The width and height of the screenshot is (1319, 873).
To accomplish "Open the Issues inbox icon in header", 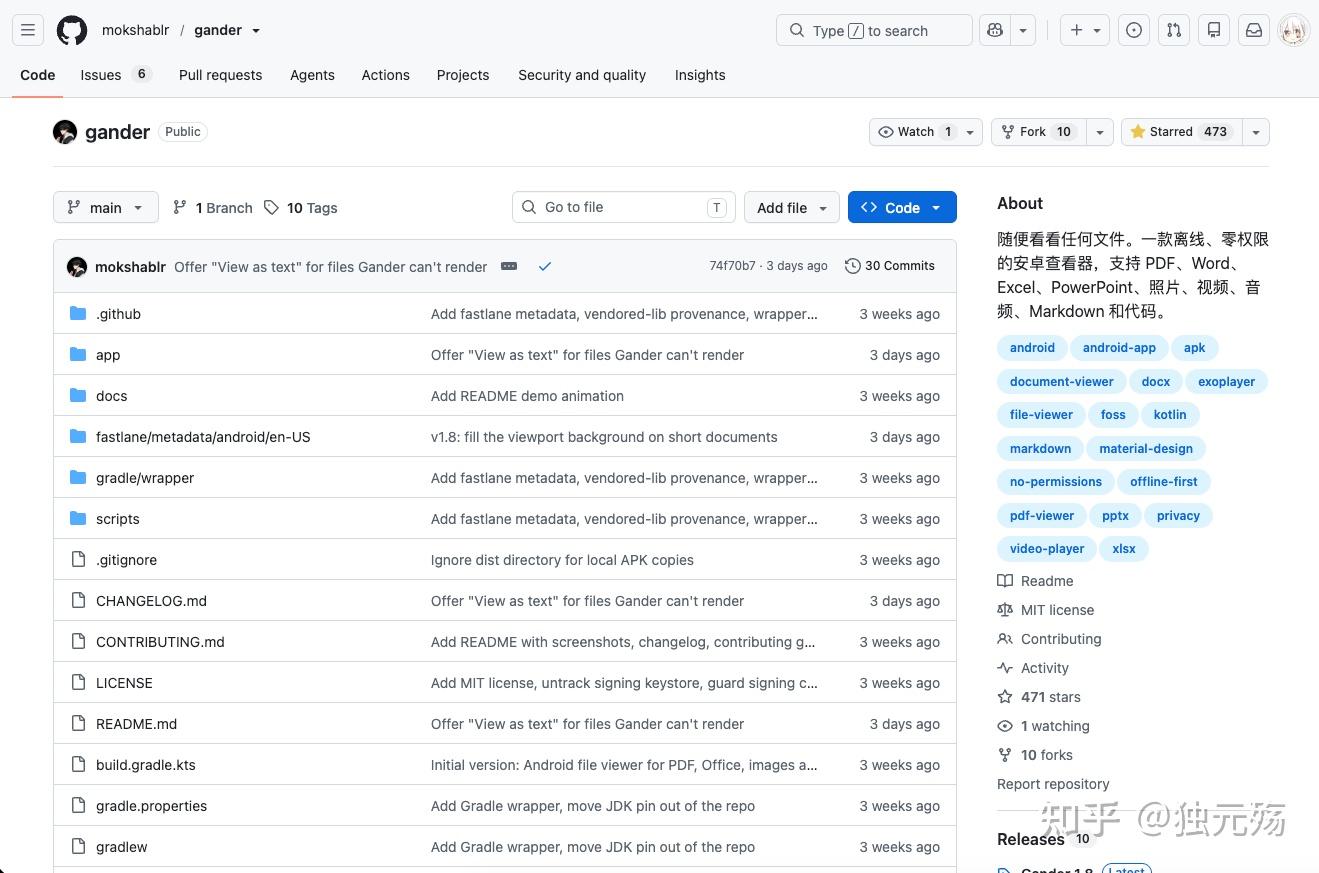I will tap(1134, 30).
